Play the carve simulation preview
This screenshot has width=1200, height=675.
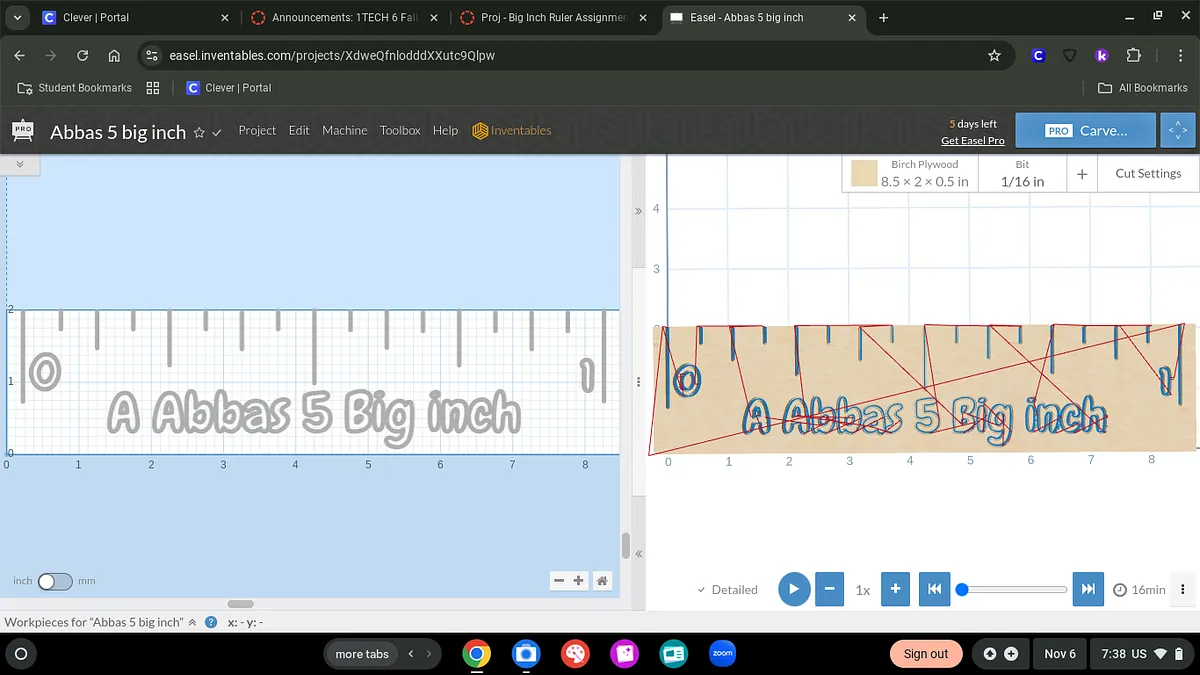point(793,589)
